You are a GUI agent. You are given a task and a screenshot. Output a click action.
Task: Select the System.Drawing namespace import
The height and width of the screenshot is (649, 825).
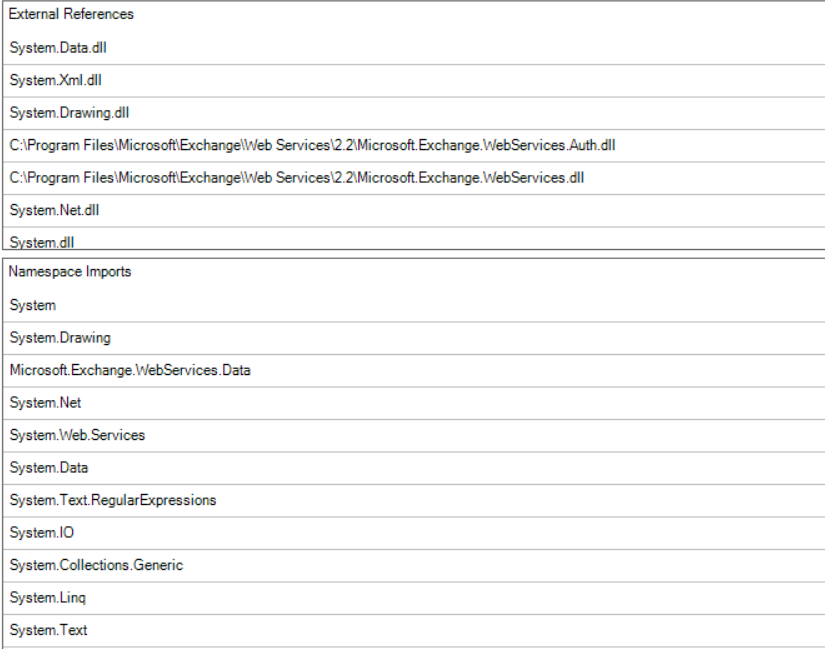tap(414, 338)
